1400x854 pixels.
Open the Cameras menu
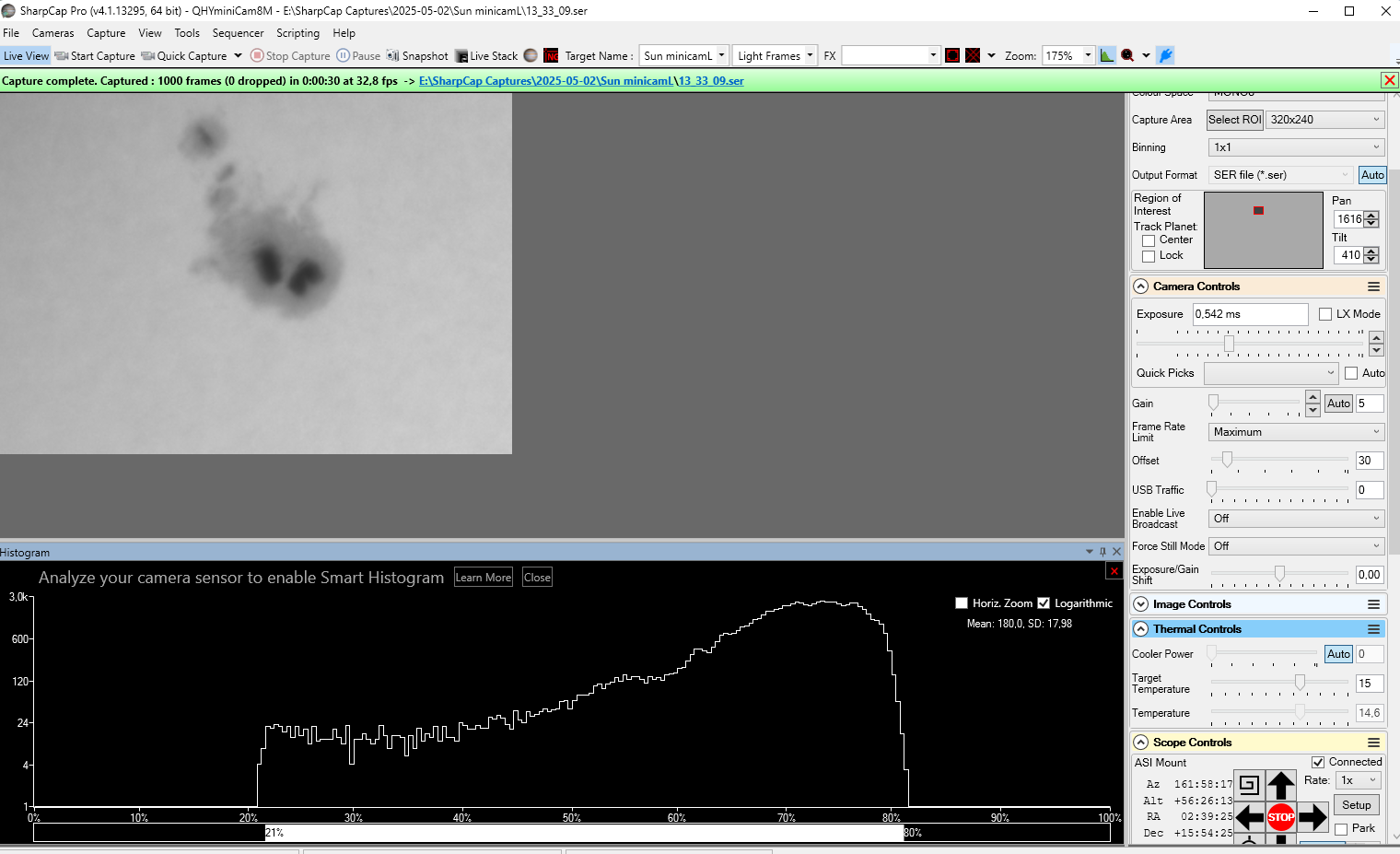pos(53,33)
